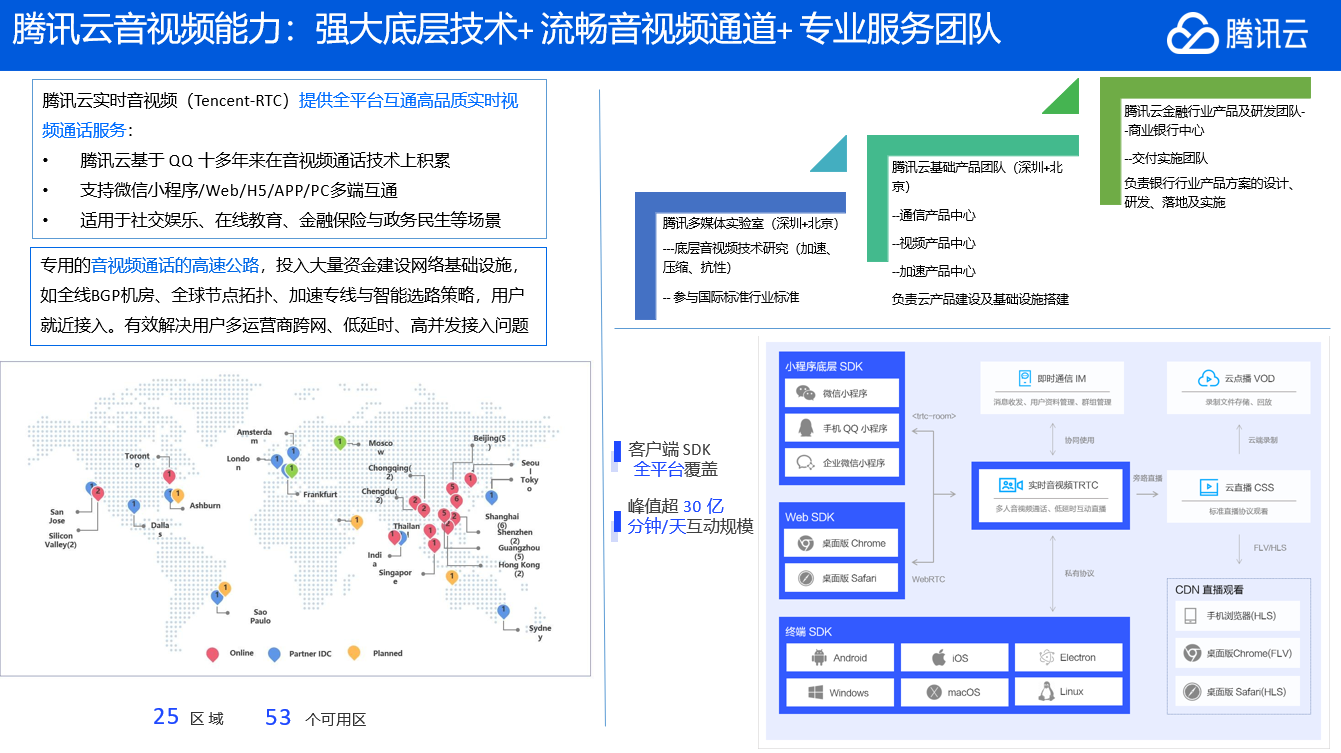Image resolution: width=1341 pixels, height=753 pixels.
Task: Click the Frankfurt label on the map
Action: [x=321, y=494]
